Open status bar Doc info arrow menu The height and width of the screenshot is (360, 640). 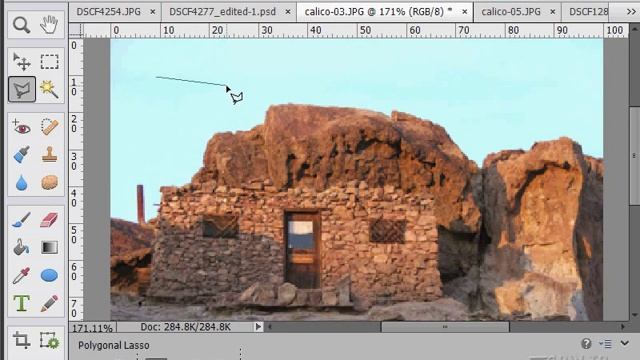pos(258,327)
